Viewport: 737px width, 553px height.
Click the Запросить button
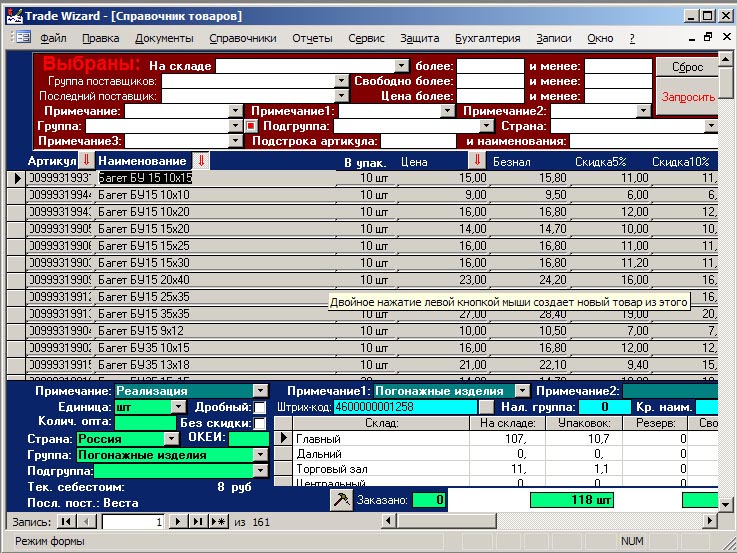click(x=686, y=97)
